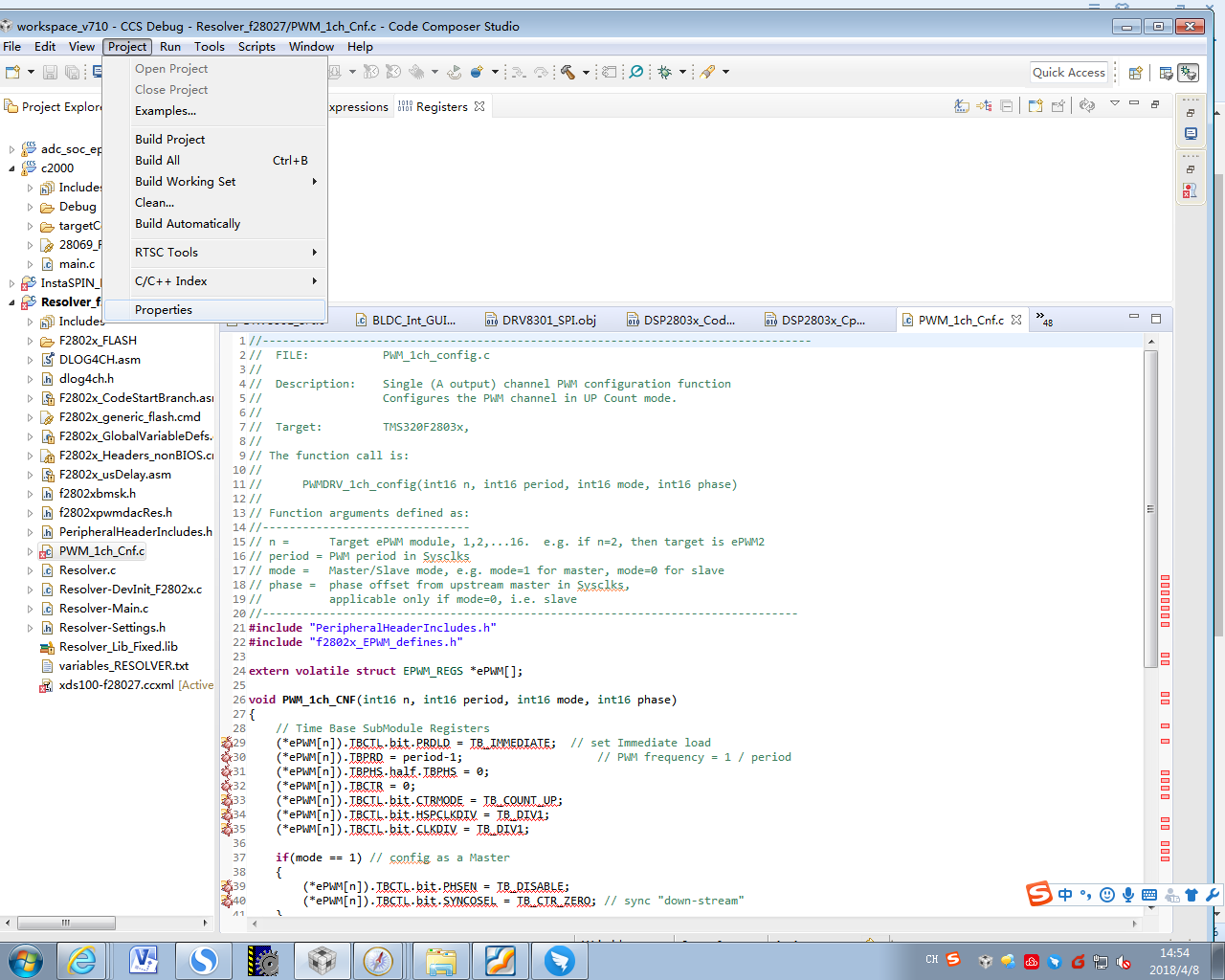Click the hammer Build icon in toolbar
1225x980 pixels.
point(568,72)
